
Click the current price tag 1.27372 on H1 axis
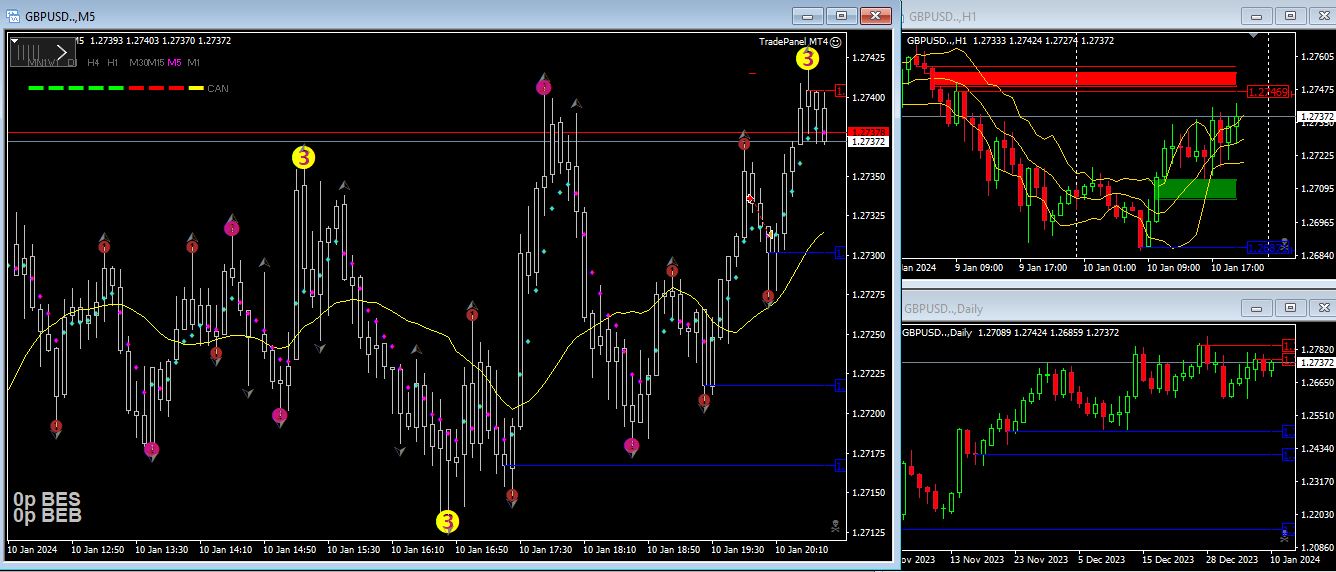click(x=1316, y=117)
